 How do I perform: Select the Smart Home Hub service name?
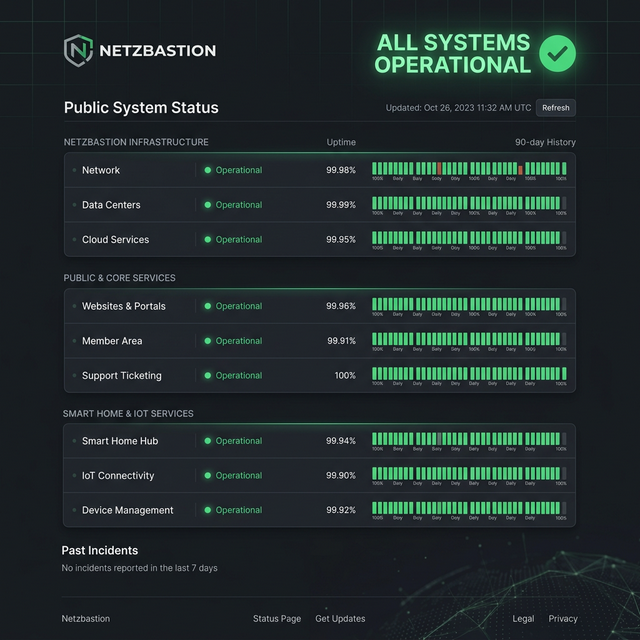click(x=120, y=441)
